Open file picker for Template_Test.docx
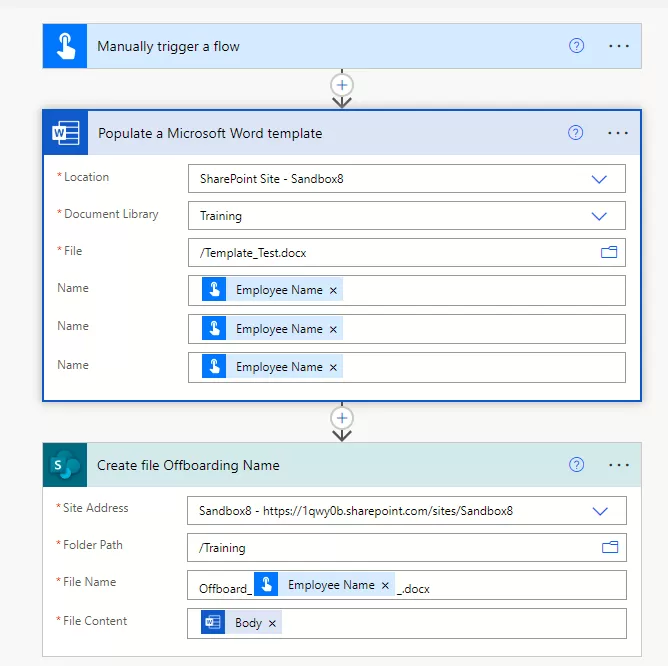 tap(608, 253)
